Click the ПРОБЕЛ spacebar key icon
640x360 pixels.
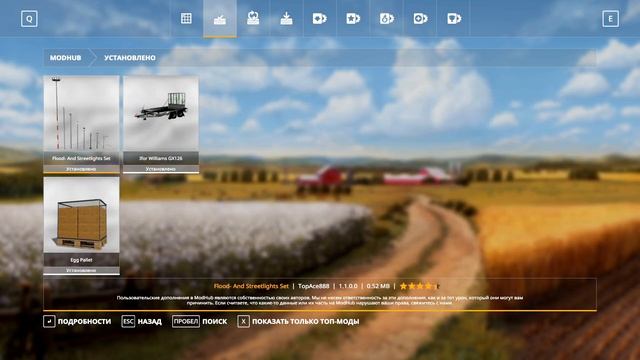tap(186, 322)
